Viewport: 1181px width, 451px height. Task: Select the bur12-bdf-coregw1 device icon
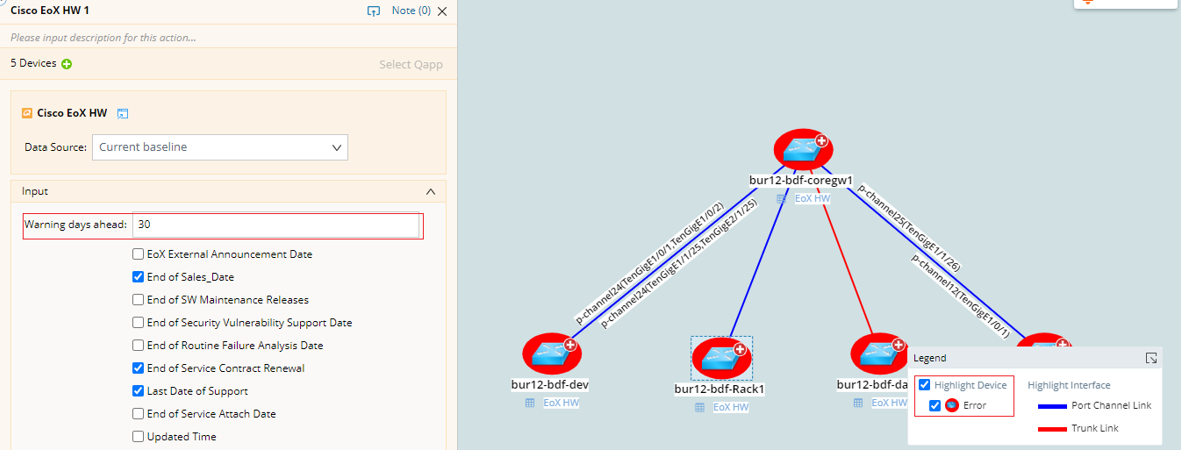[804, 151]
